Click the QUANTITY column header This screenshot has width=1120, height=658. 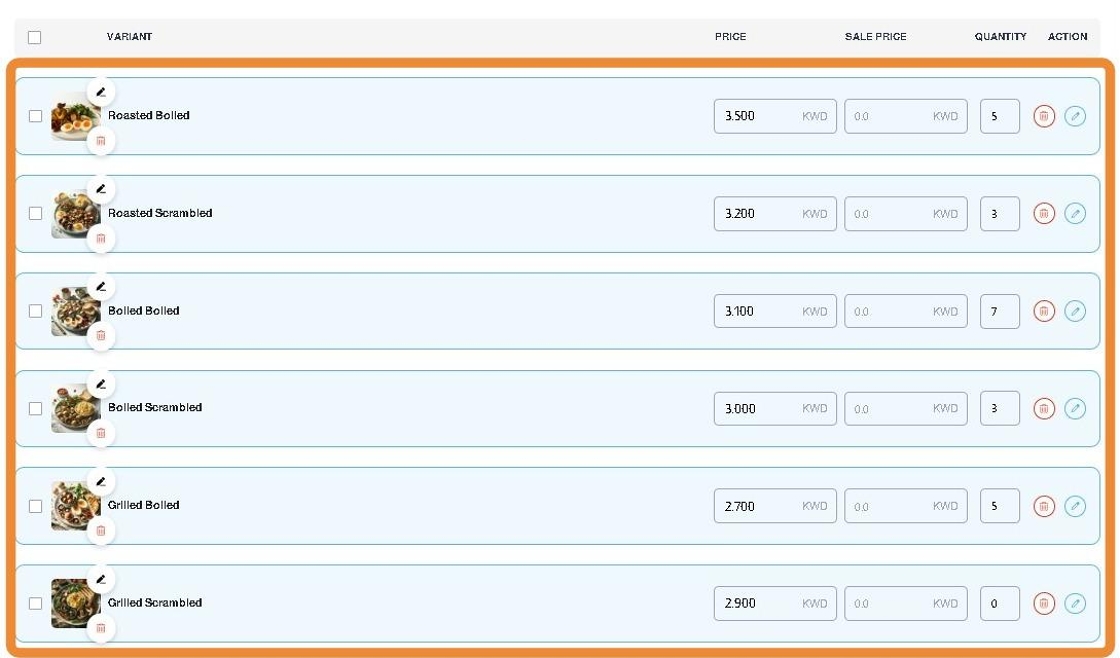coord(1000,36)
